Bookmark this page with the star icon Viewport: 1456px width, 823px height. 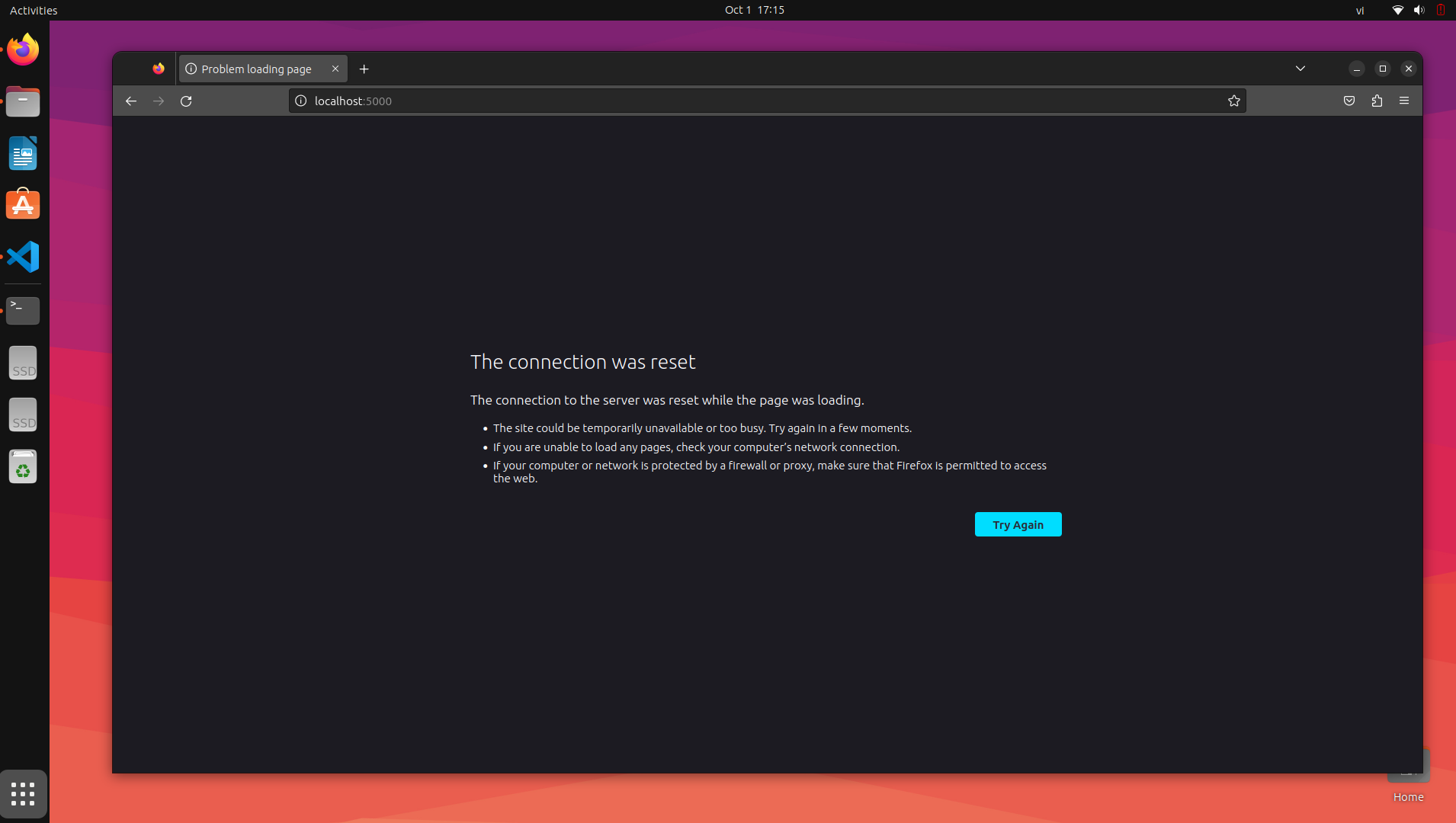(x=1233, y=101)
